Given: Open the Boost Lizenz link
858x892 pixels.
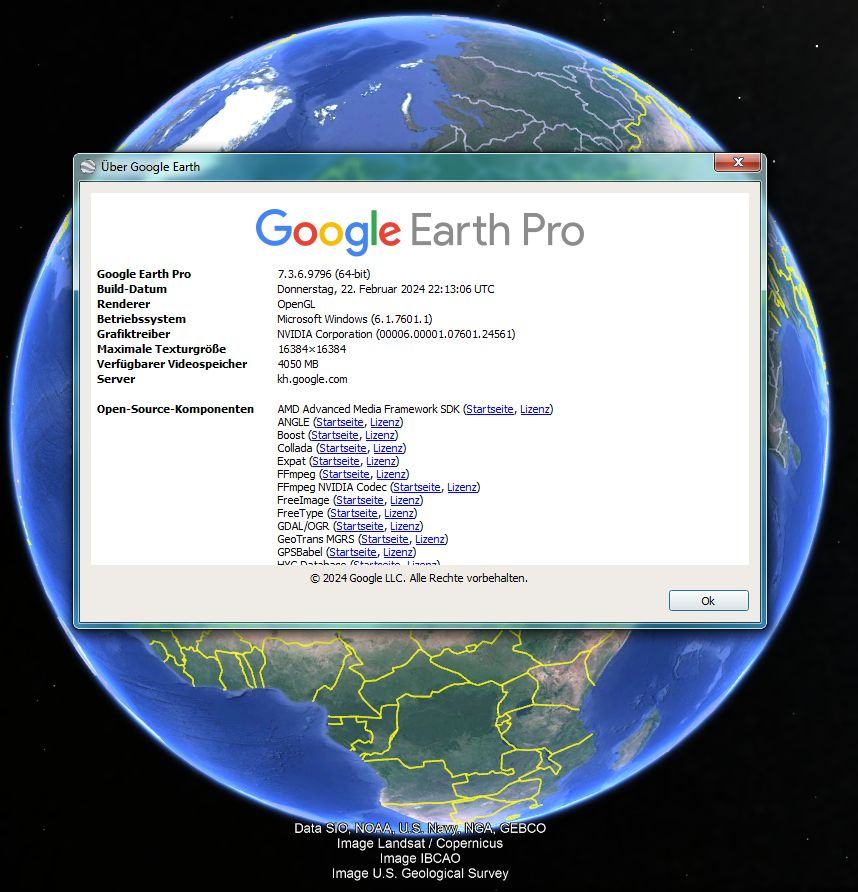Looking at the screenshot, I should pos(380,435).
